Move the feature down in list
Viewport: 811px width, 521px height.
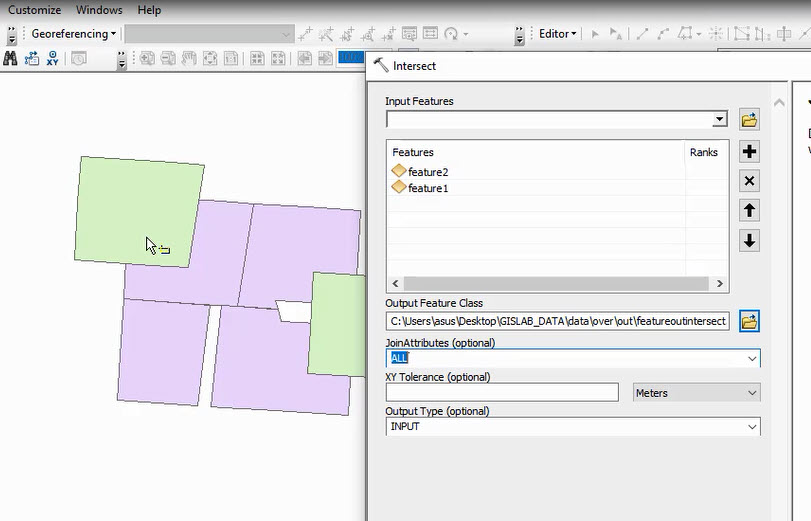point(749,240)
